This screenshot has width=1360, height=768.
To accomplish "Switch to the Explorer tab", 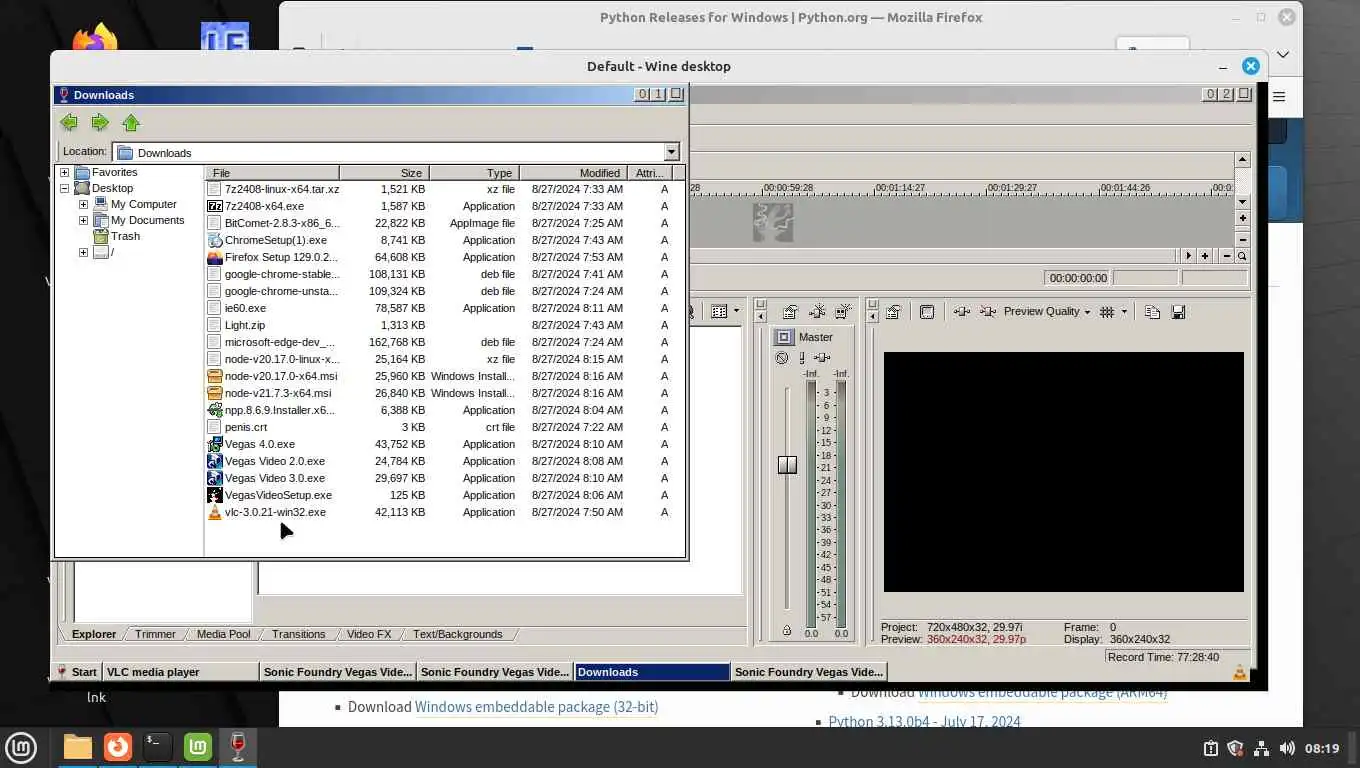I will (94, 634).
